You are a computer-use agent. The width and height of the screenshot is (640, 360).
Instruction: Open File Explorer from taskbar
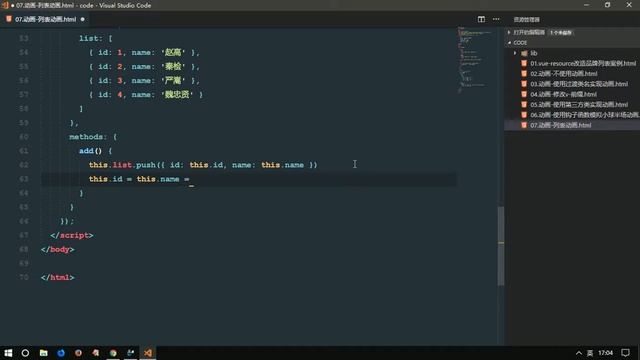(x=43, y=353)
